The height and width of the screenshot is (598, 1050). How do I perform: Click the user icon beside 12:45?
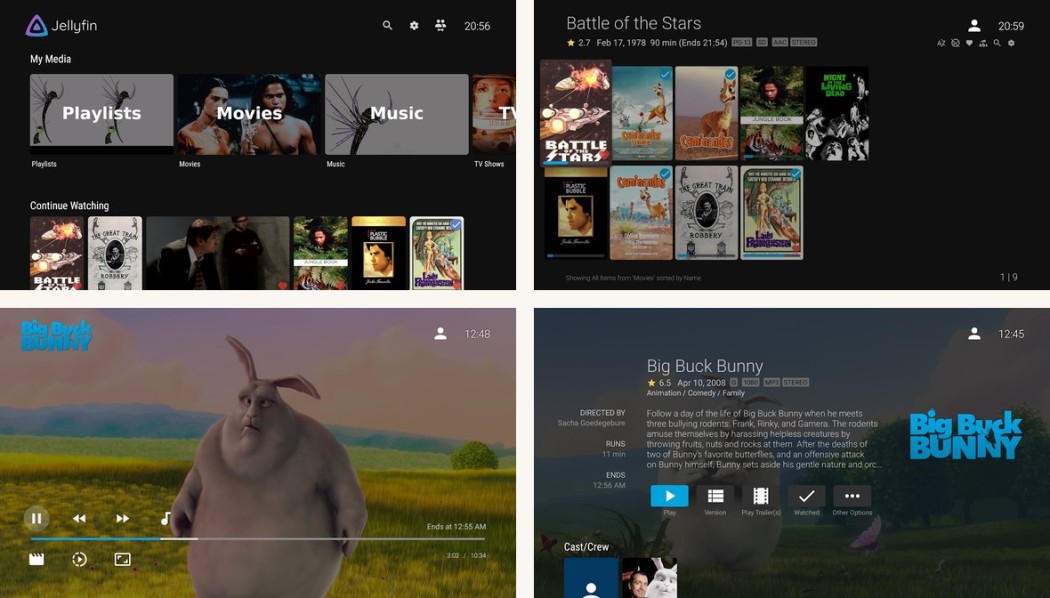[974, 333]
